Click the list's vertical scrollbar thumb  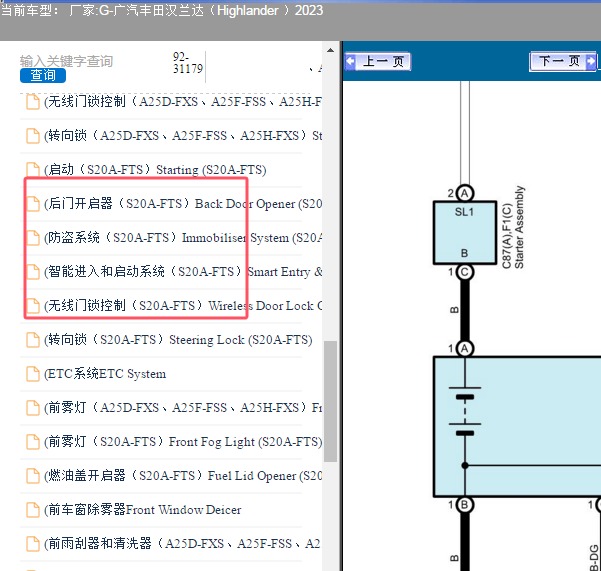[x=330, y=401]
